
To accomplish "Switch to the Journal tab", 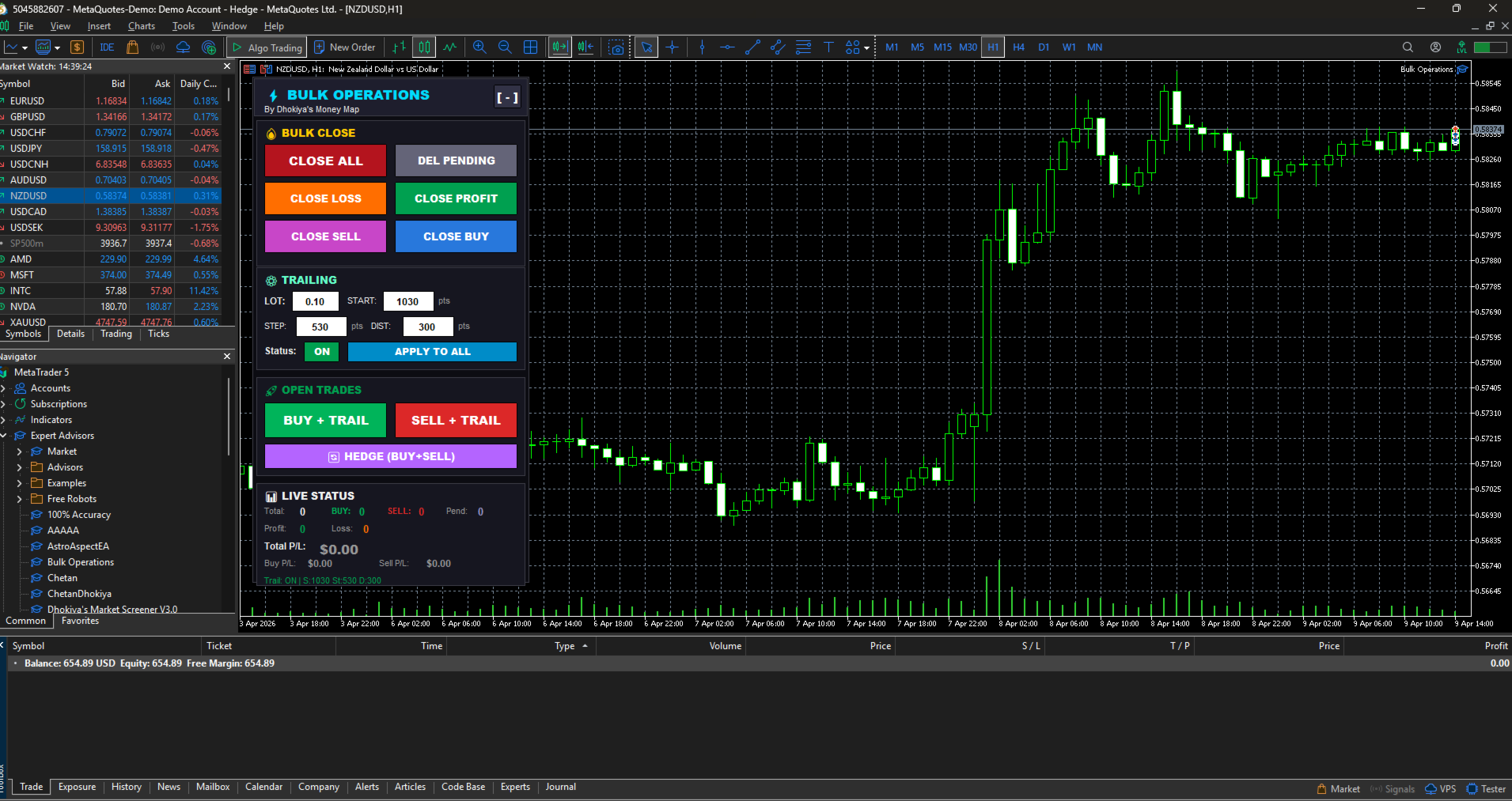I will pyautogui.click(x=560, y=787).
